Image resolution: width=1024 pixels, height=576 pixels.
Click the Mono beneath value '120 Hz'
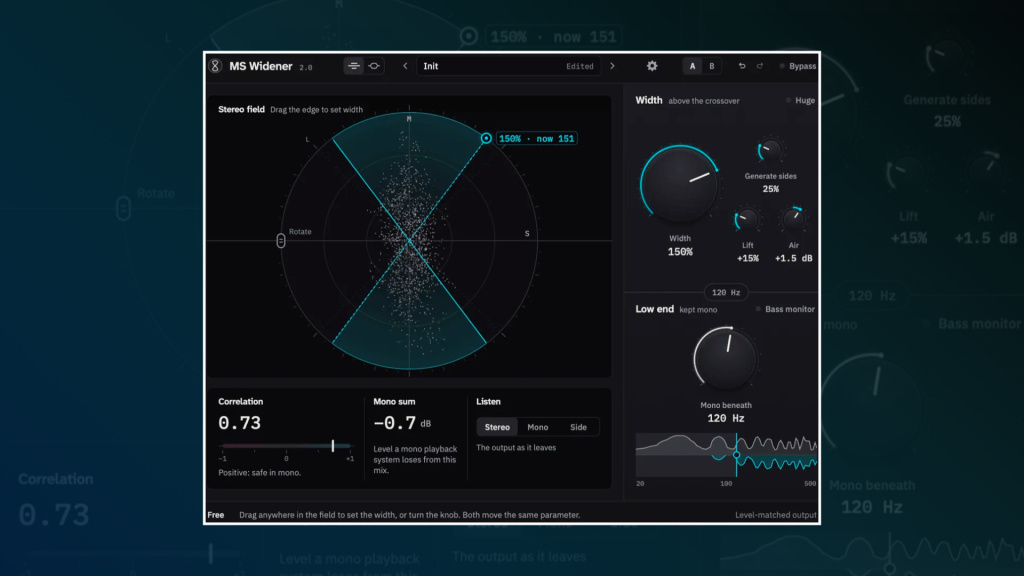726,419
